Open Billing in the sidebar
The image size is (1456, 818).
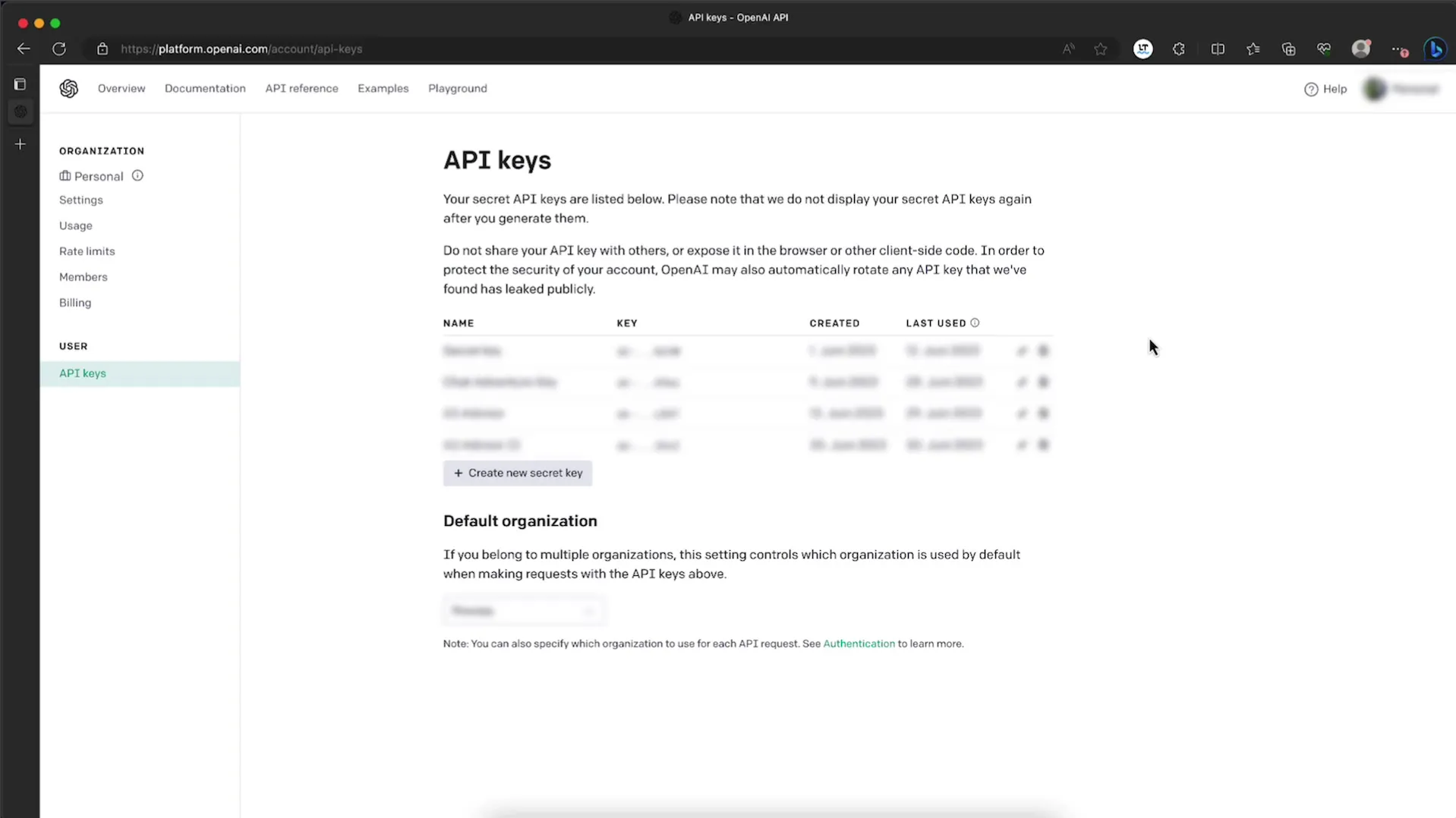(75, 302)
